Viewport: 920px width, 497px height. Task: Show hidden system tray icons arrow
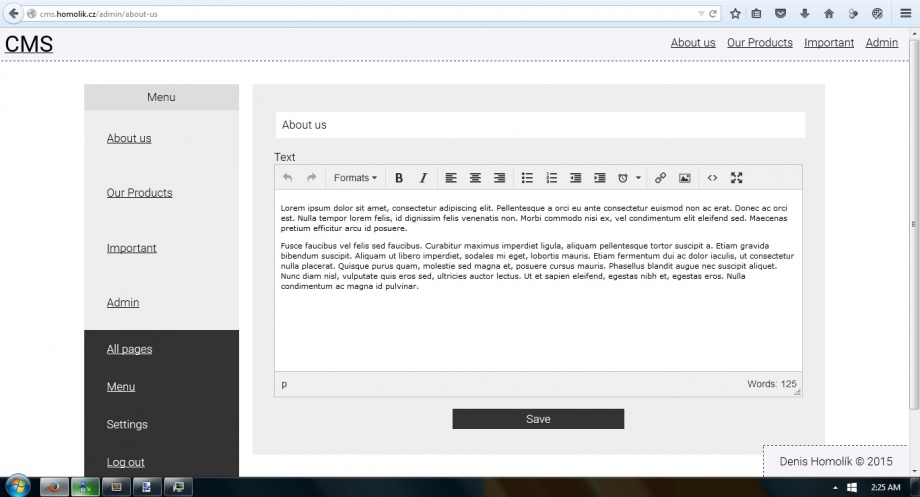pos(835,488)
